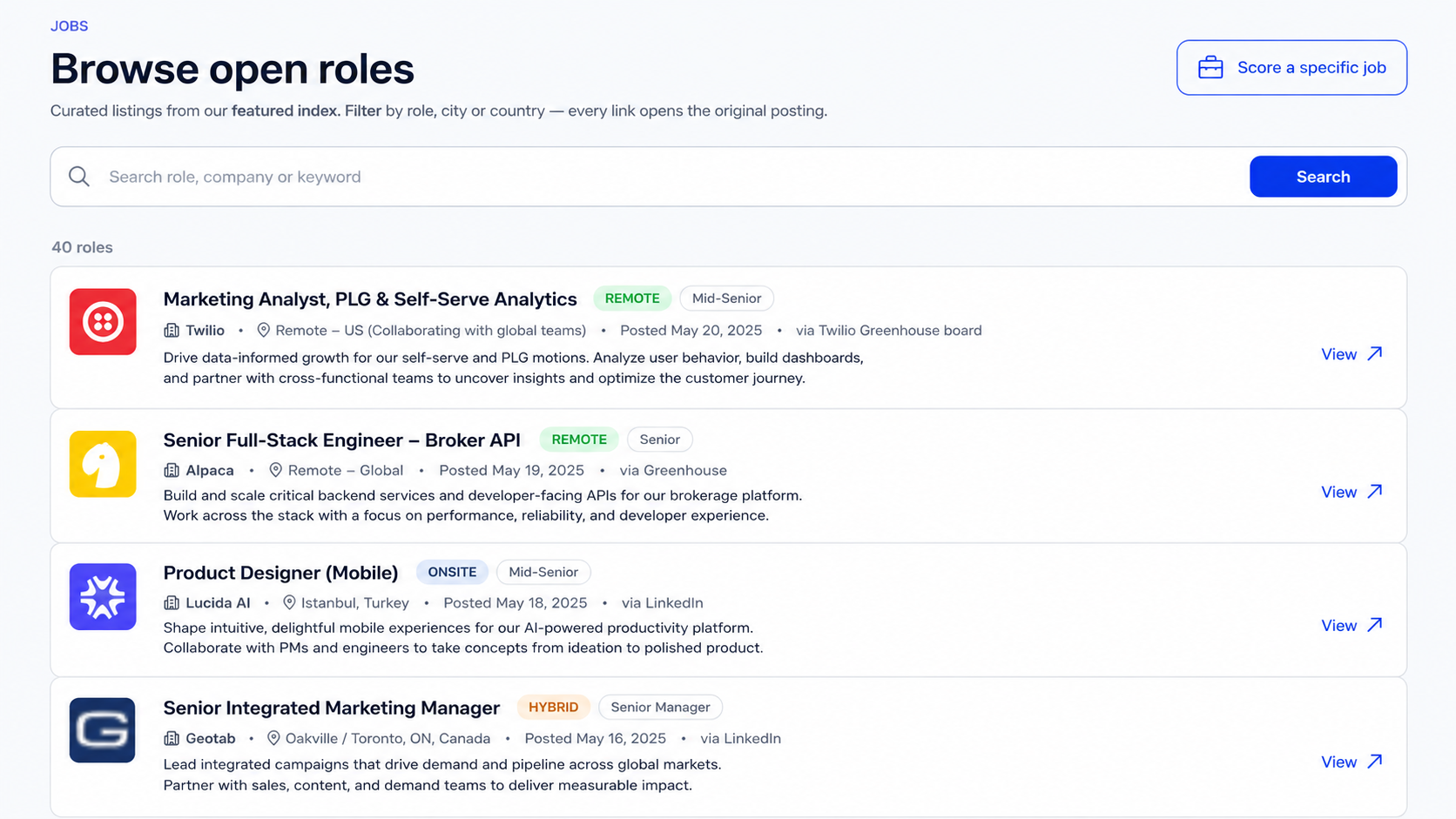Click the ONSITE badge on Product Designer

tap(452, 572)
